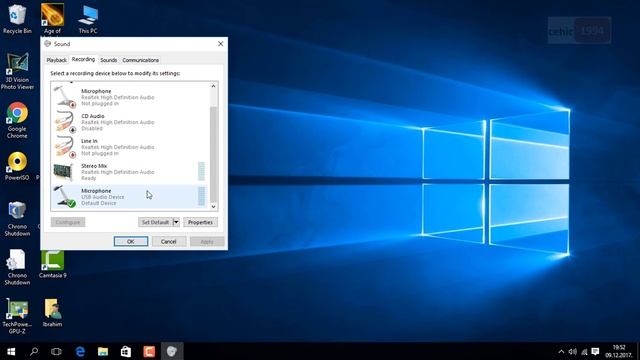The width and height of the screenshot is (640, 360).
Task: Select the Line In name text
Action: point(89,141)
